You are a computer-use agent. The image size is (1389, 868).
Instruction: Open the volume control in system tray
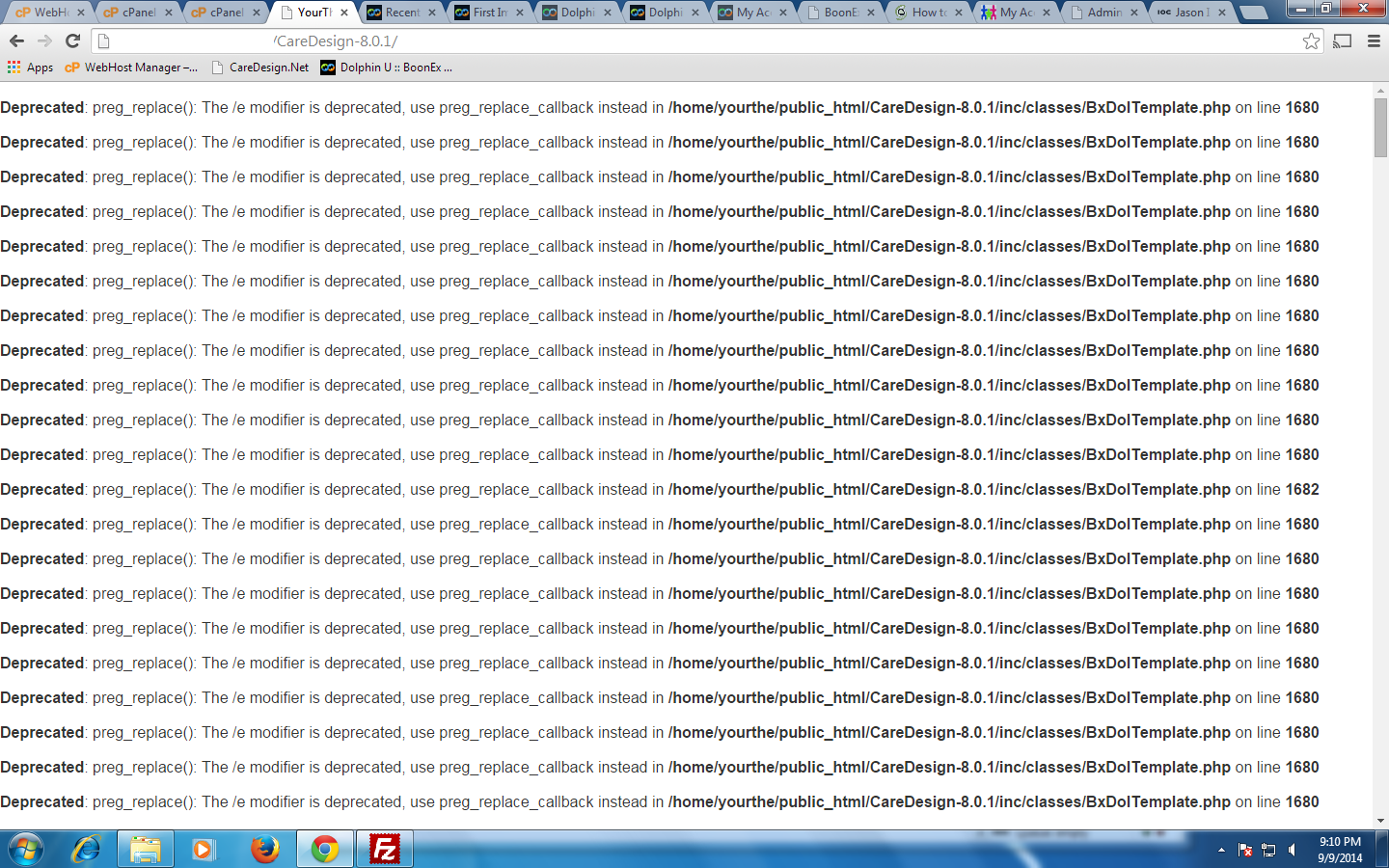pos(1293,850)
